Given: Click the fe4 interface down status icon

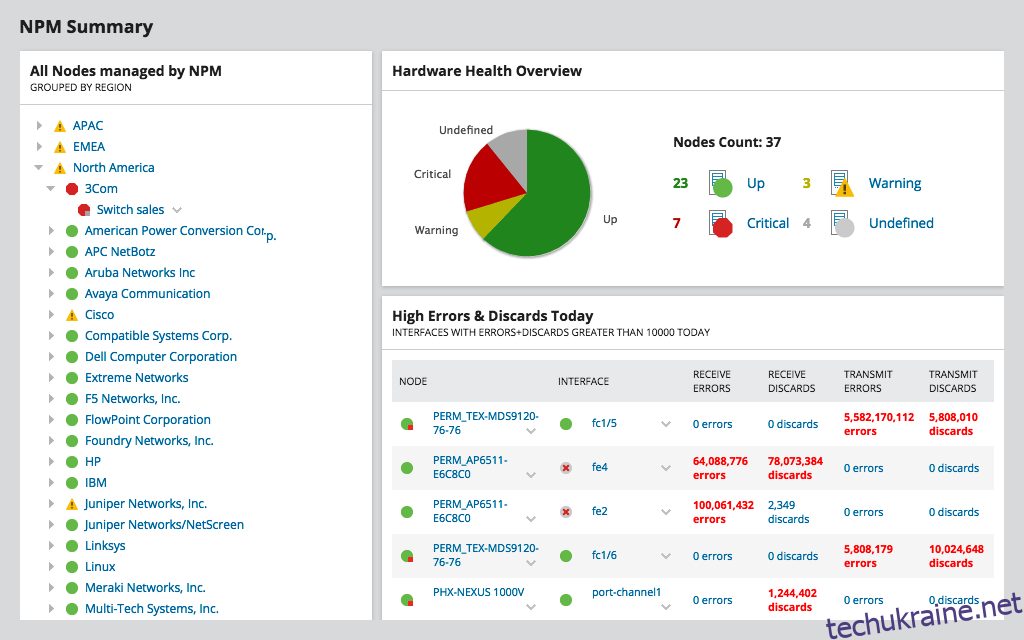Looking at the screenshot, I should 566,468.
